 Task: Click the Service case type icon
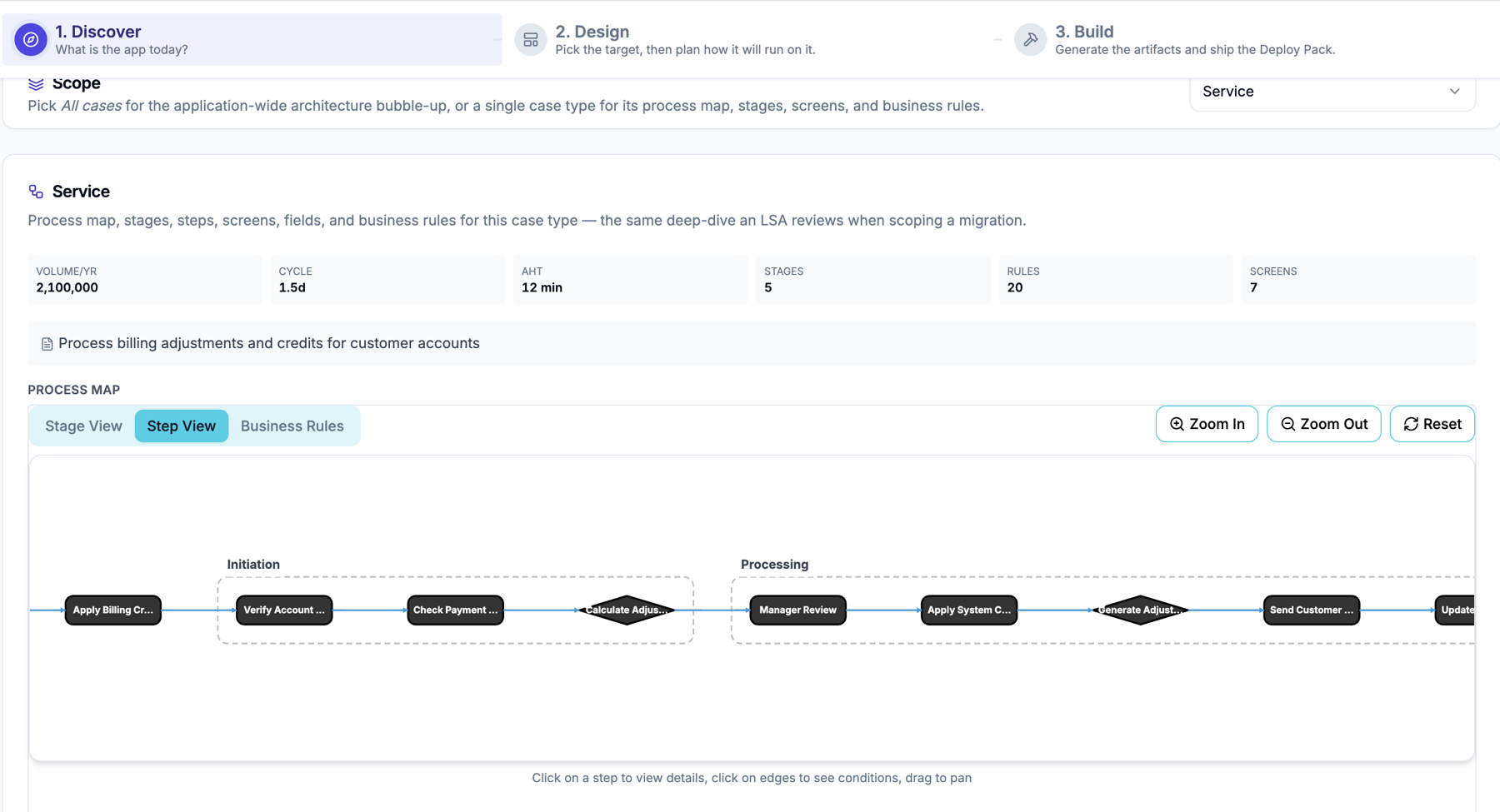tap(36, 192)
